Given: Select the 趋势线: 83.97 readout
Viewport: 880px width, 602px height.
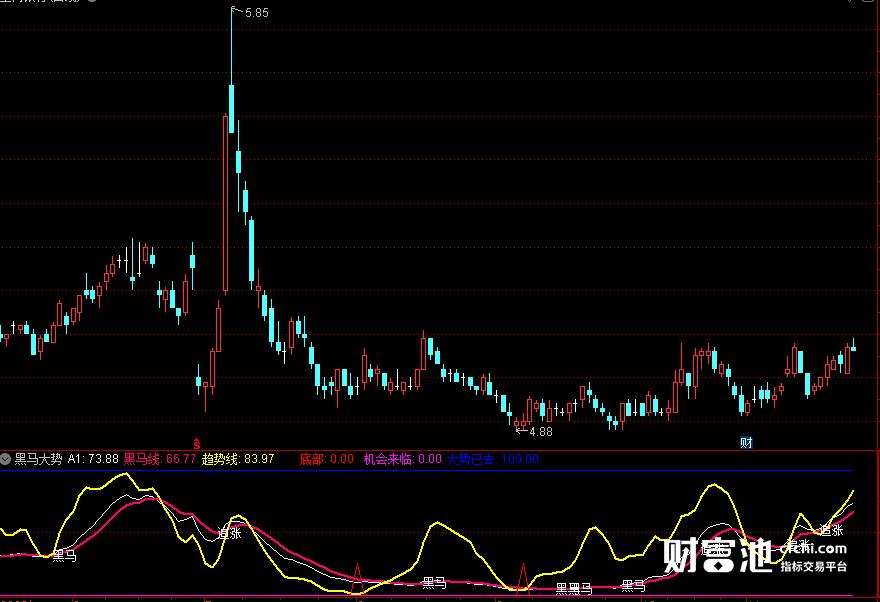Looking at the screenshot, I should (x=238, y=459).
